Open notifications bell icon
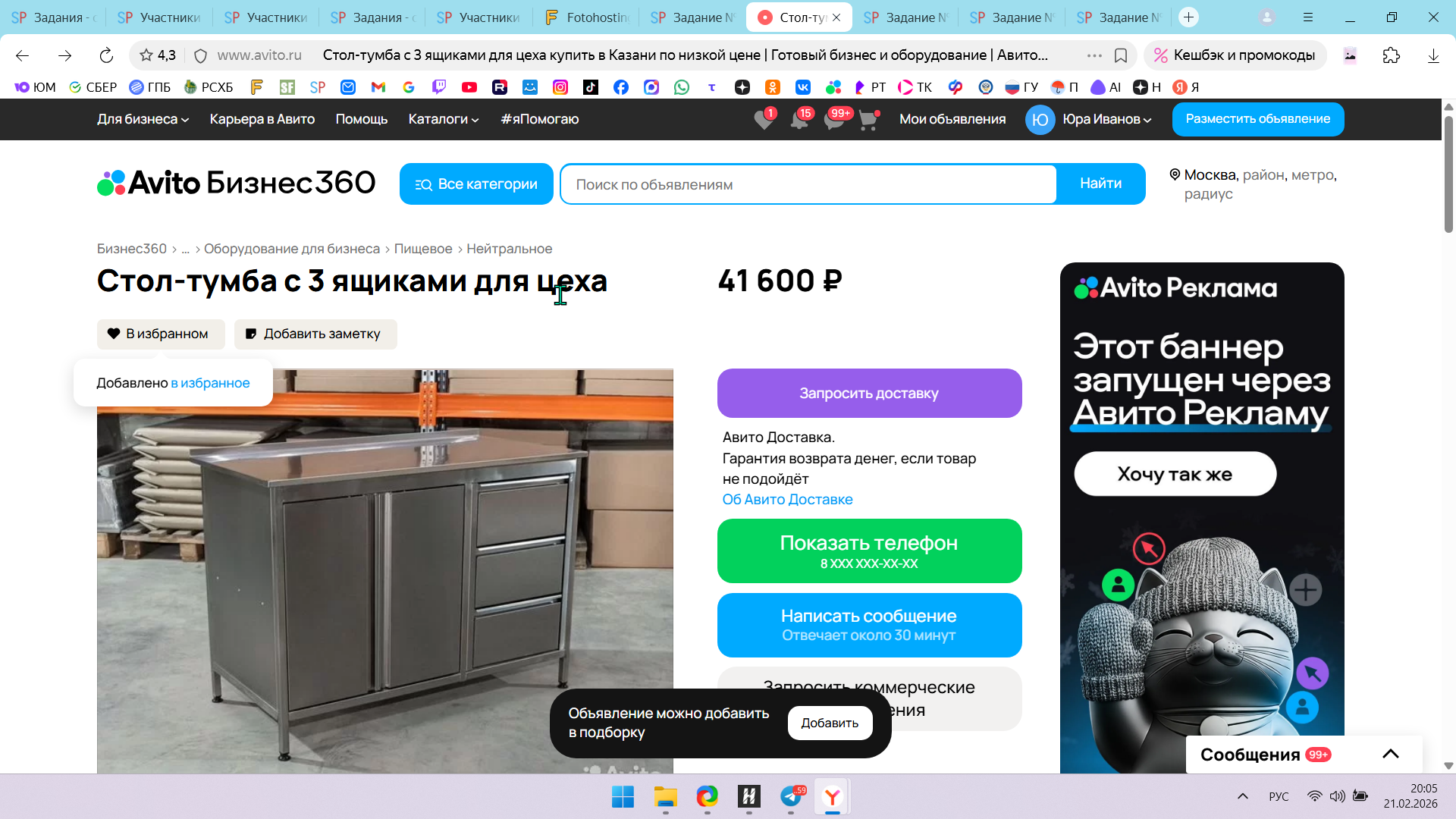 [x=799, y=120]
